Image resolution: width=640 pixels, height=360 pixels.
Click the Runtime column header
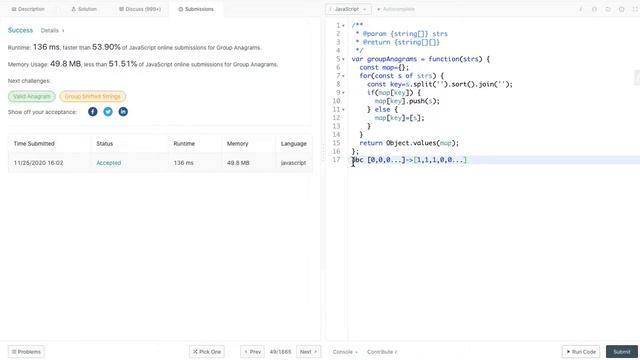coord(184,144)
